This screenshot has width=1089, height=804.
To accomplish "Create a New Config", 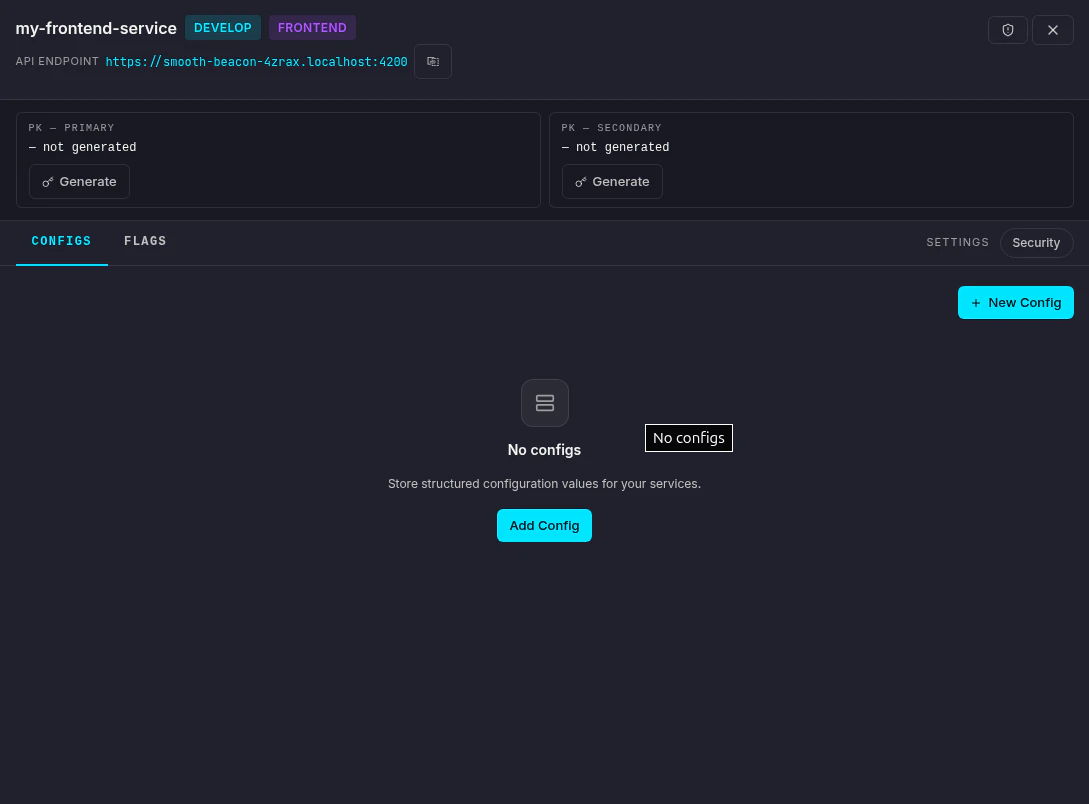I will pos(1015,303).
